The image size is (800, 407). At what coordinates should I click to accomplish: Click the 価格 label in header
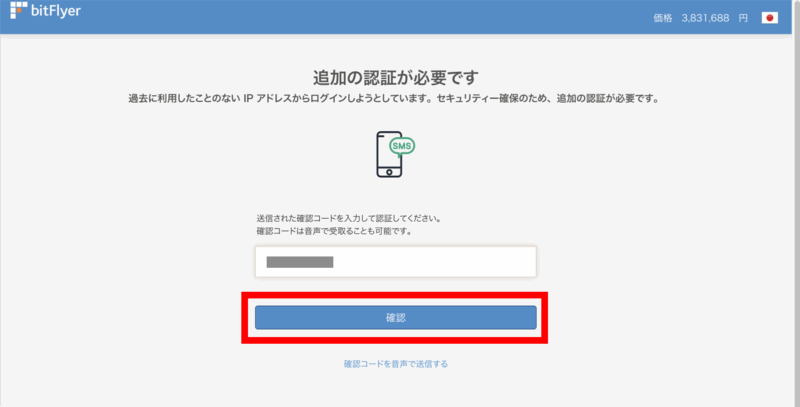pyautogui.click(x=663, y=18)
